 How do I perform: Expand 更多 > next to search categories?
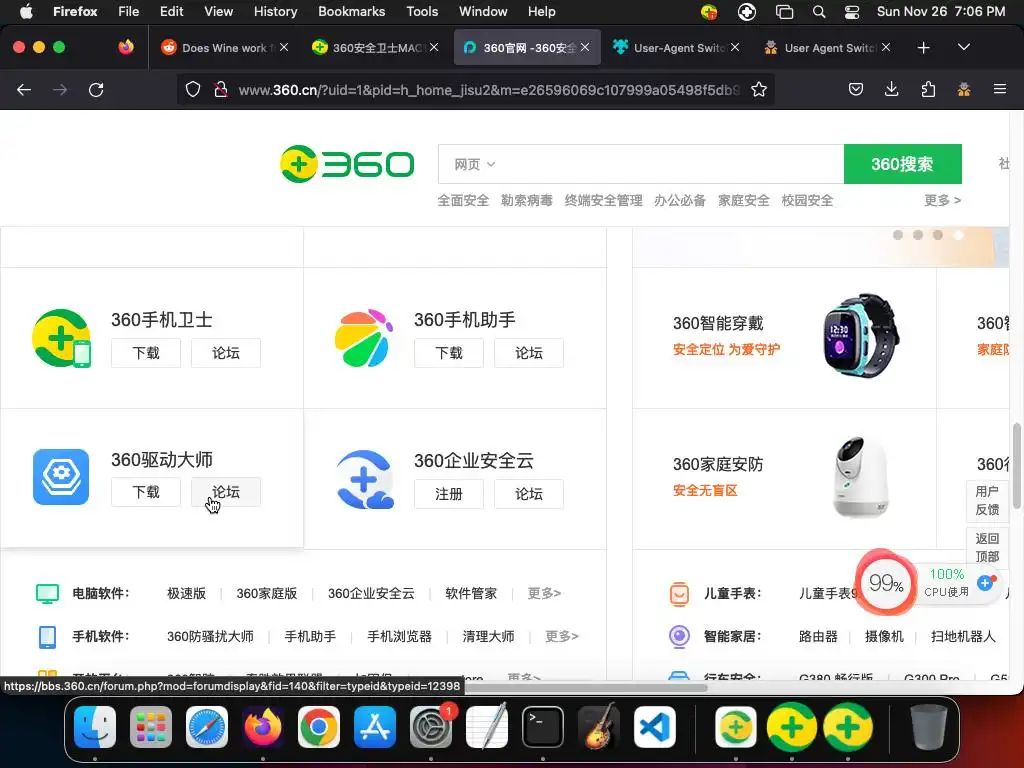point(942,200)
